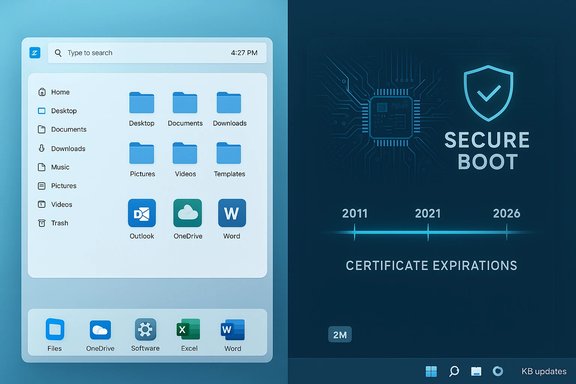Screen dimensions: 576x384
Task: Click the 4:27 PM clock
Action: (x=244, y=53)
